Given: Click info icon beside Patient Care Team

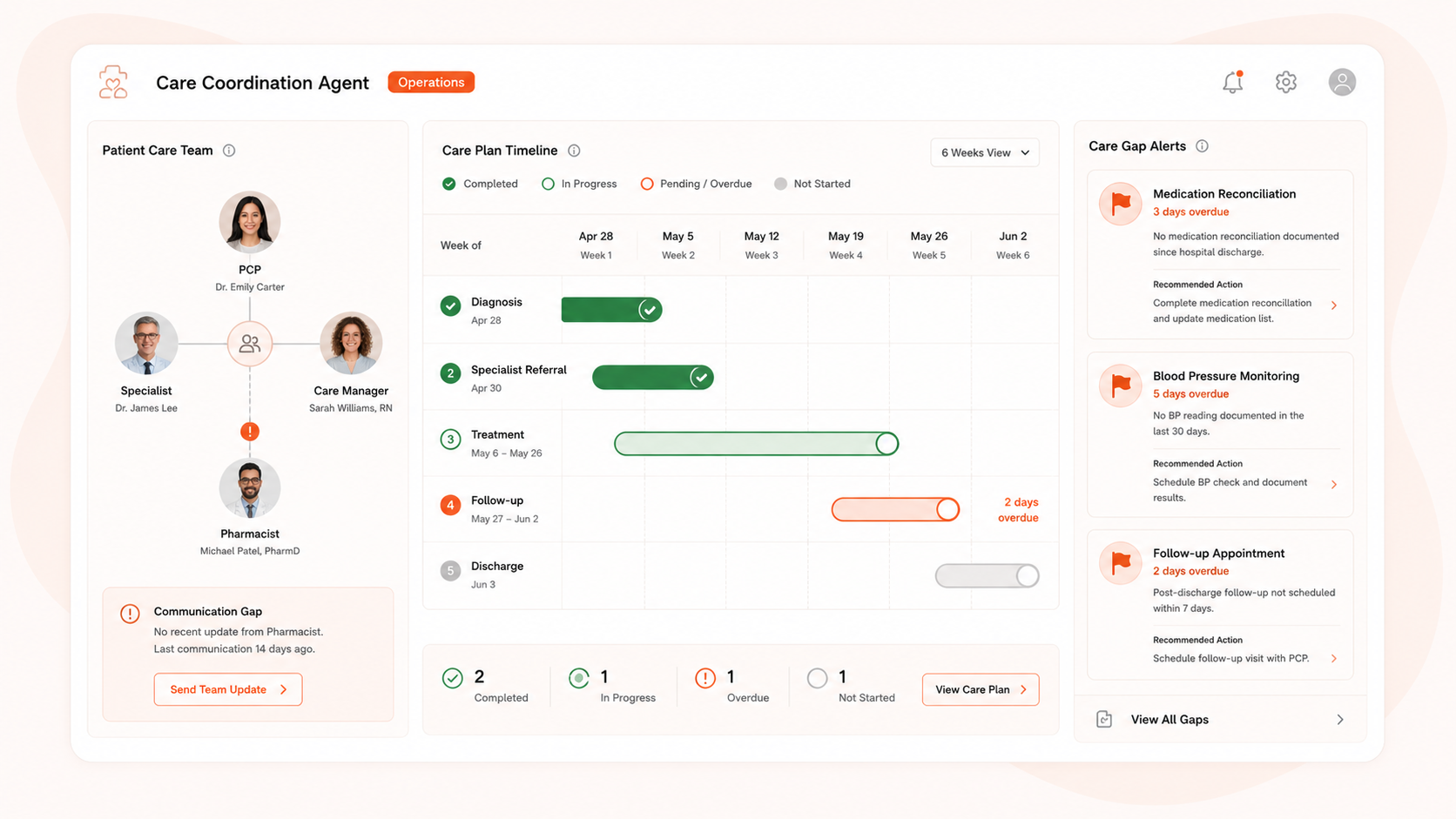Looking at the screenshot, I should click(229, 151).
